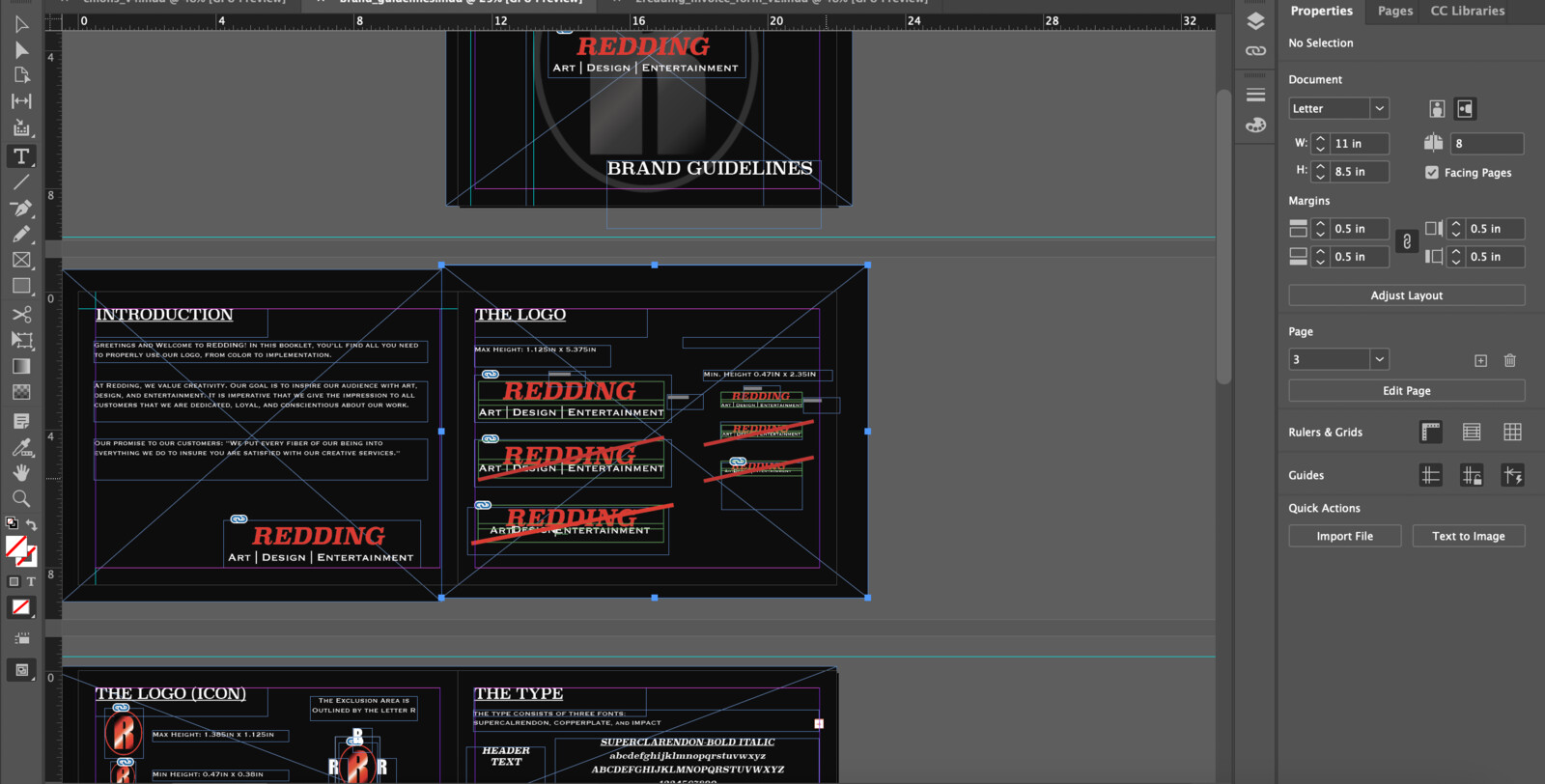The height and width of the screenshot is (784, 1545).
Task: Select the Hand tool
Action: pos(21,472)
